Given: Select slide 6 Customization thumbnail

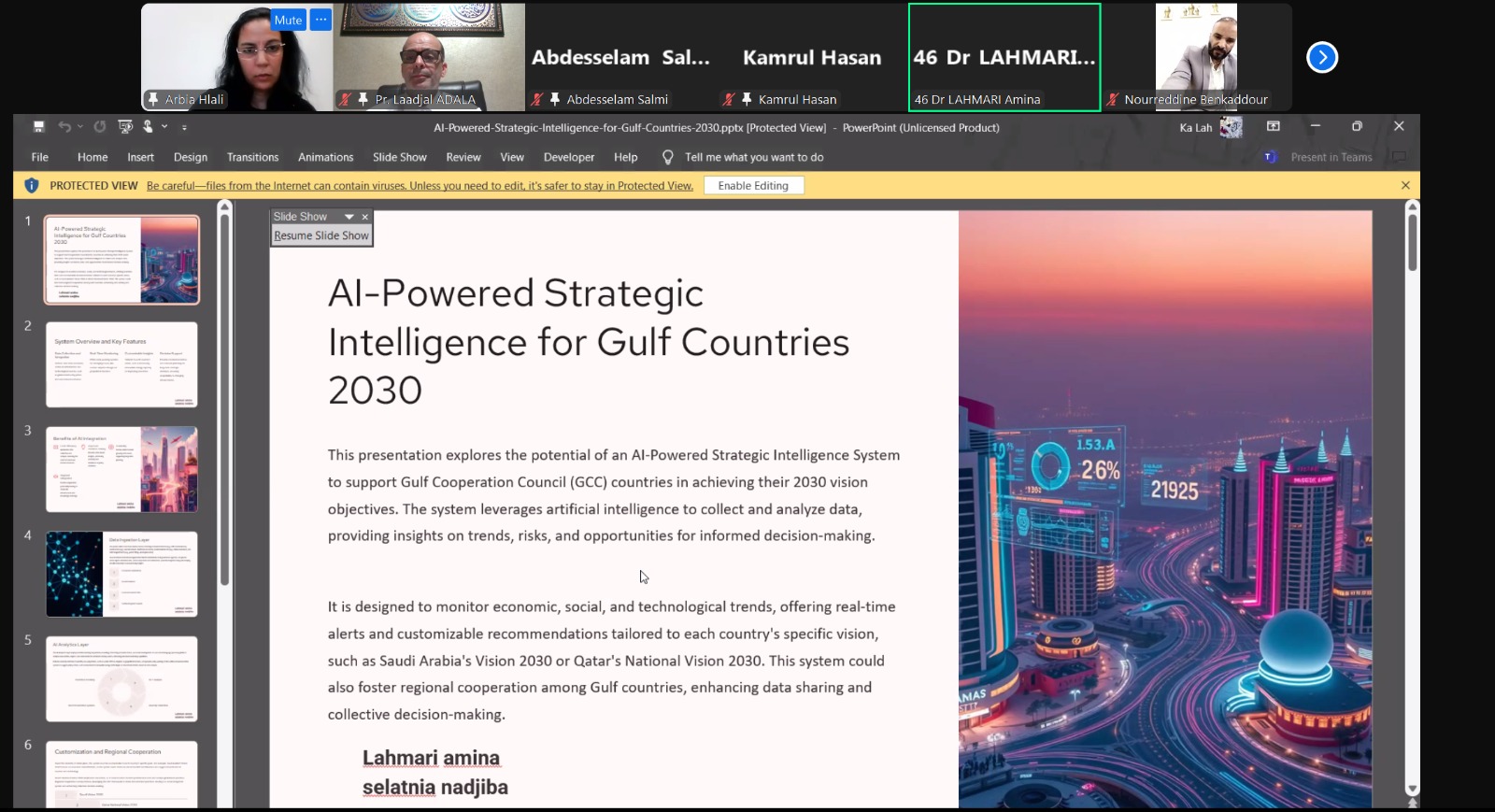Looking at the screenshot, I should [x=121, y=775].
